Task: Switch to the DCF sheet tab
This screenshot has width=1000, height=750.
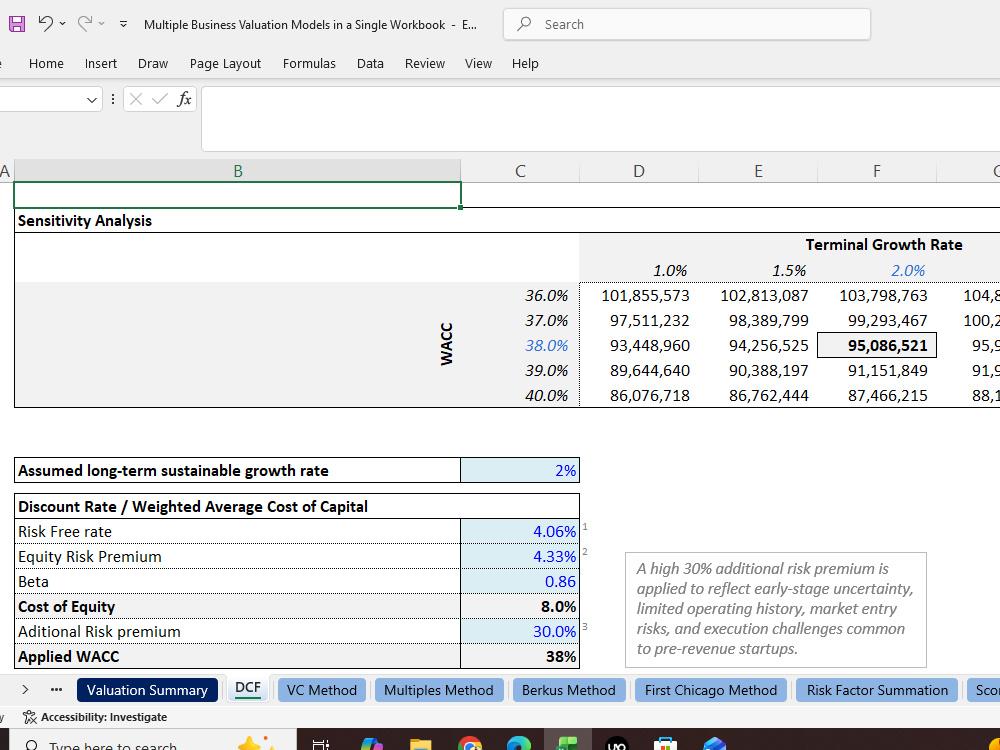Action: click(248, 689)
